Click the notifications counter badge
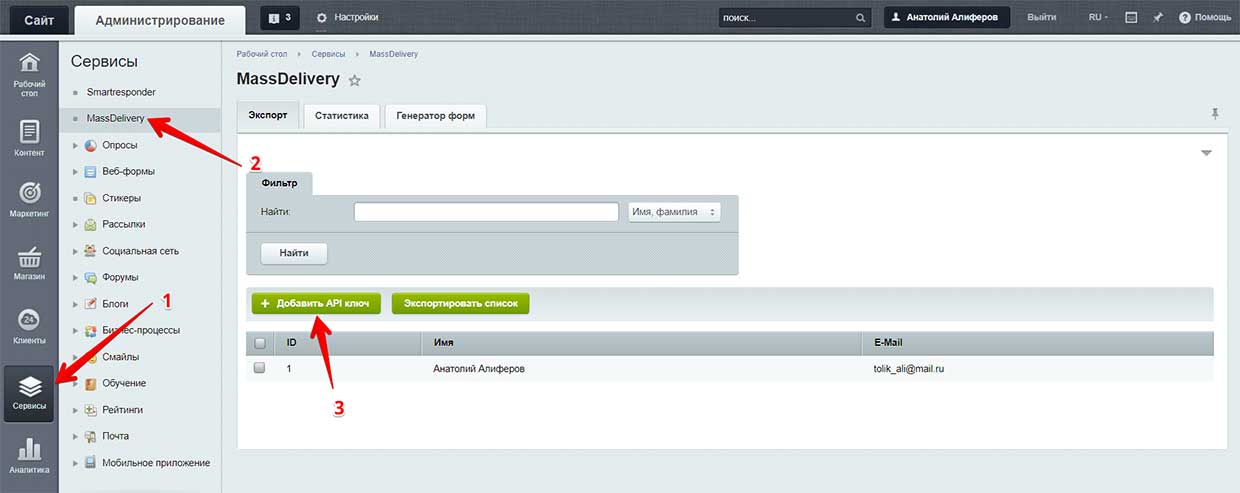The image size is (1240, 493). pos(280,17)
